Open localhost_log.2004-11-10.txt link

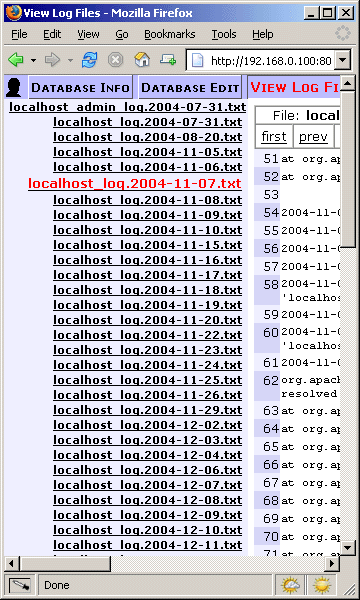point(148,230)
